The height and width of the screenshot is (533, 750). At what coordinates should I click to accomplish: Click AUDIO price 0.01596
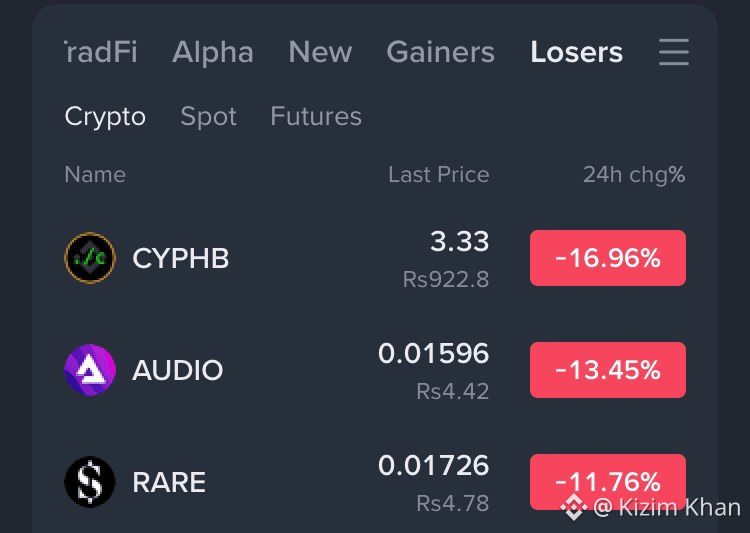click(x=433, y=354)
